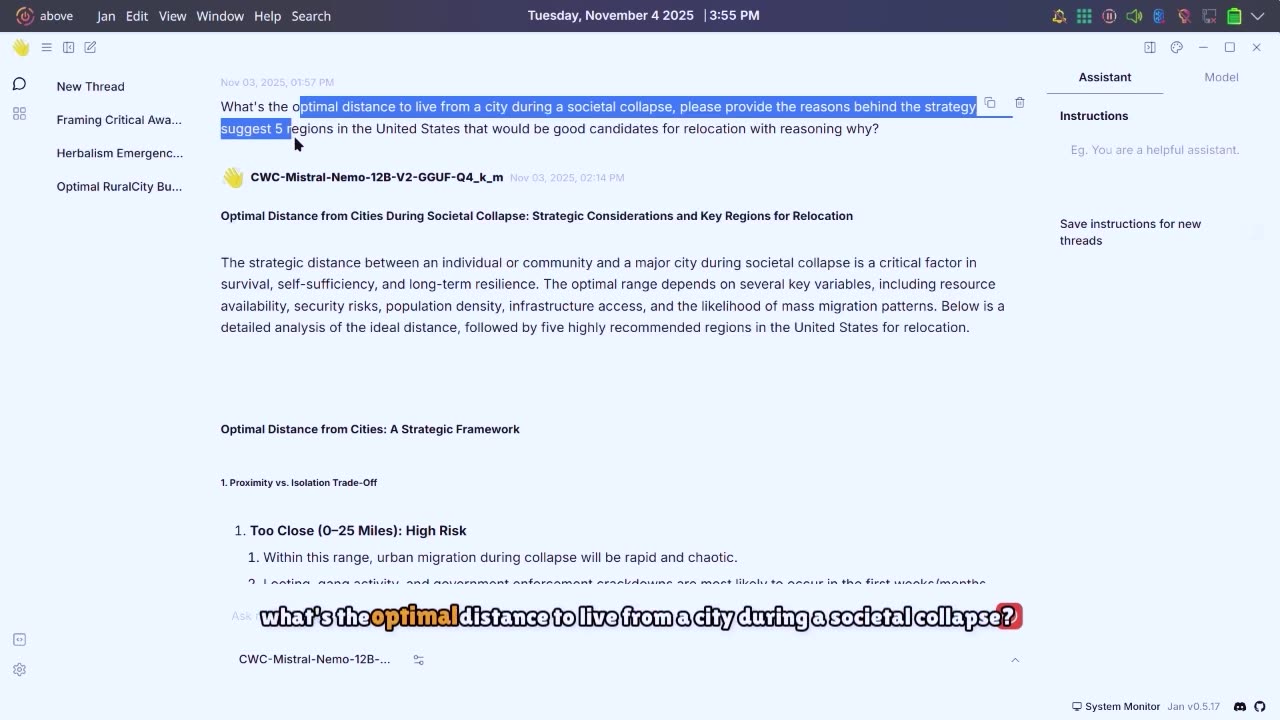Click the date and time clock
1280x720 pixels.
coord(643,16)
